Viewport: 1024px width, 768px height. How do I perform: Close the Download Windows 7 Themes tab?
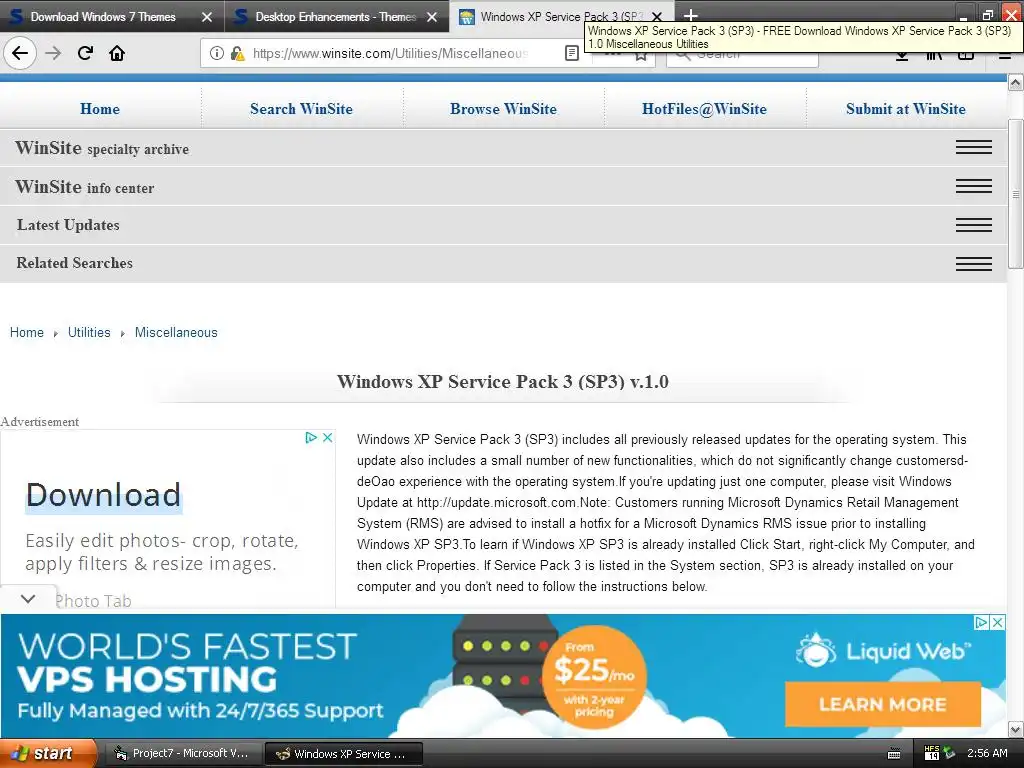[x=206, y=17]
